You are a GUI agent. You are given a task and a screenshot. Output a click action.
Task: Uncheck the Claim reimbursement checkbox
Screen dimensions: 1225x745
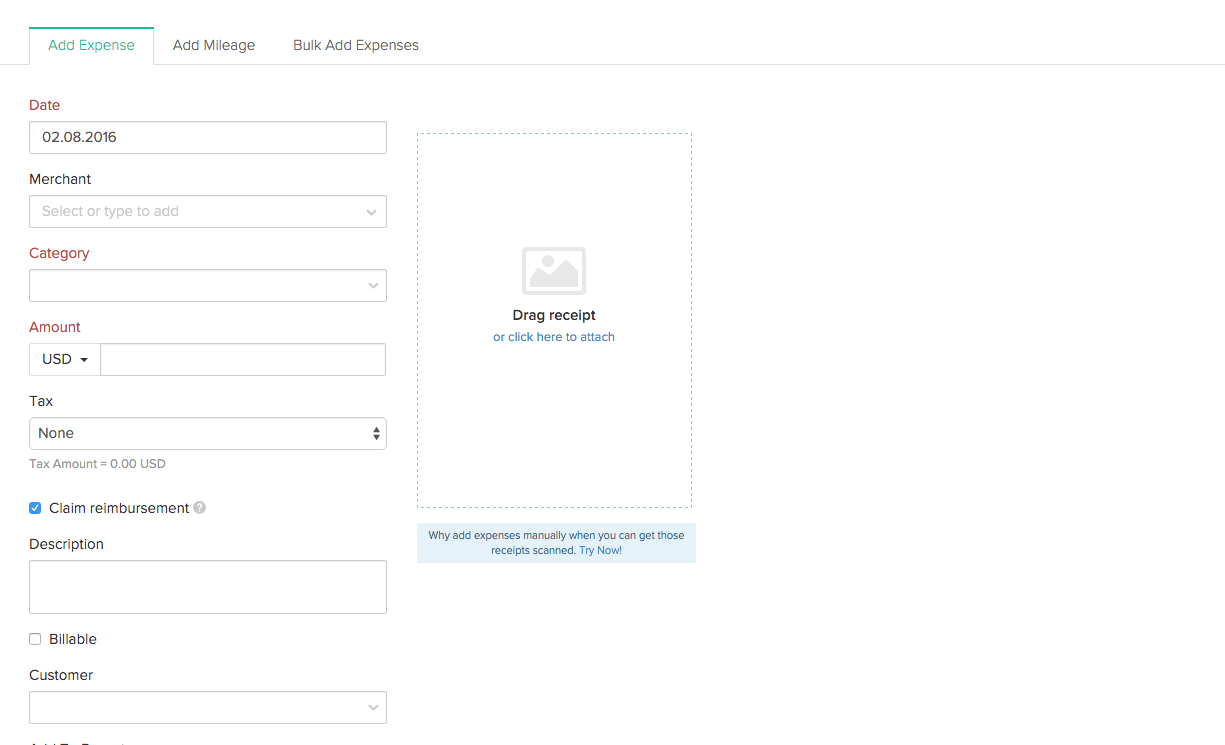35,508
